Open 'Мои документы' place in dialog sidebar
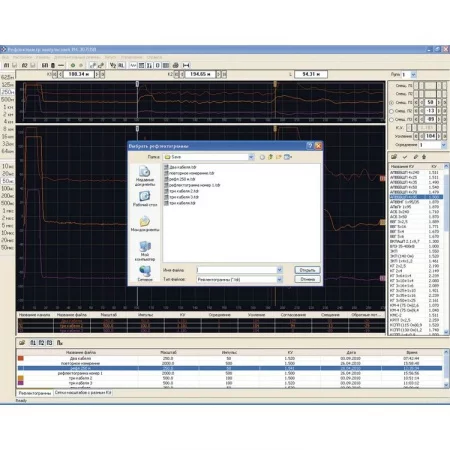 [145, 224]
